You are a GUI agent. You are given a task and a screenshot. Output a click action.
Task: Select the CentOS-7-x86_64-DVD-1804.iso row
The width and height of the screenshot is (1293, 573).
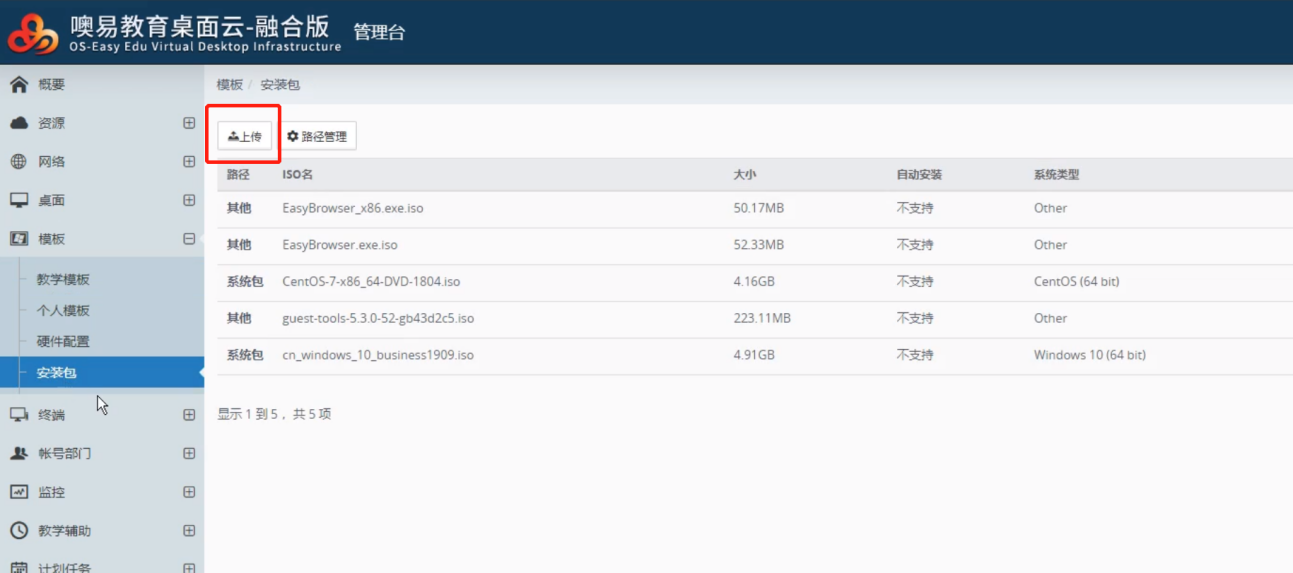(371, 282)
